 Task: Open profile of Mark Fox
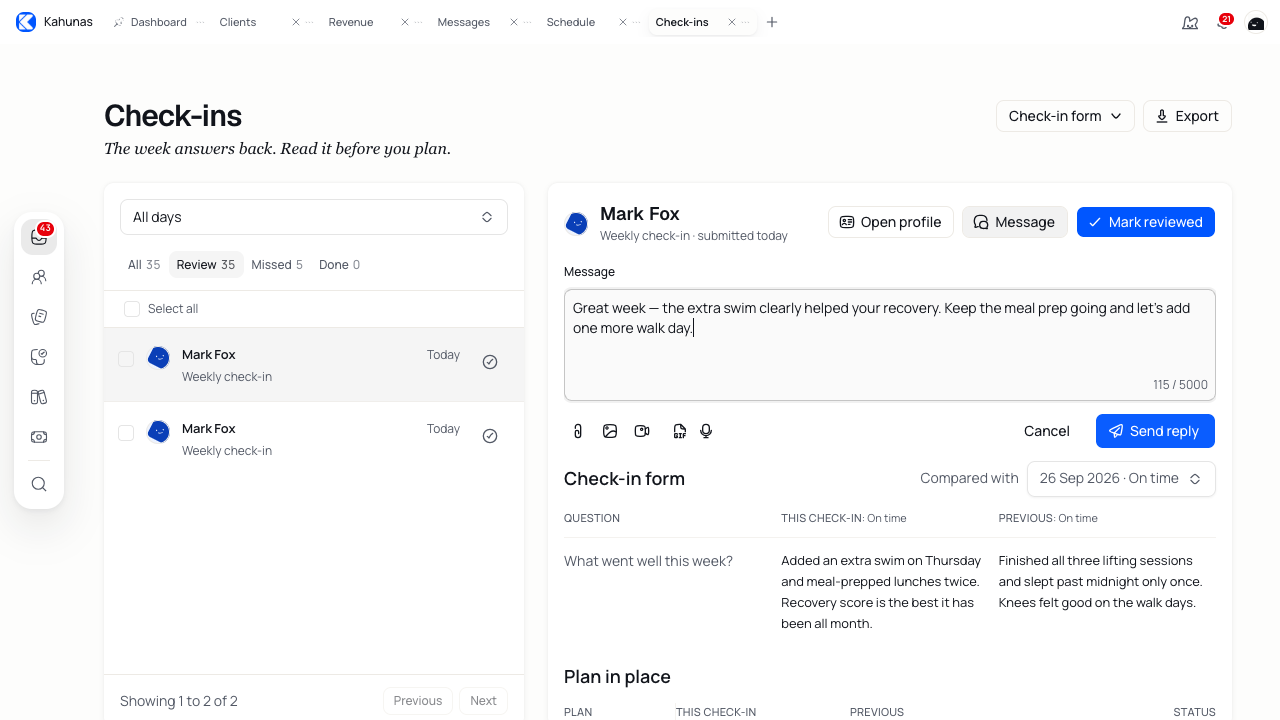(x=891, y=222)
